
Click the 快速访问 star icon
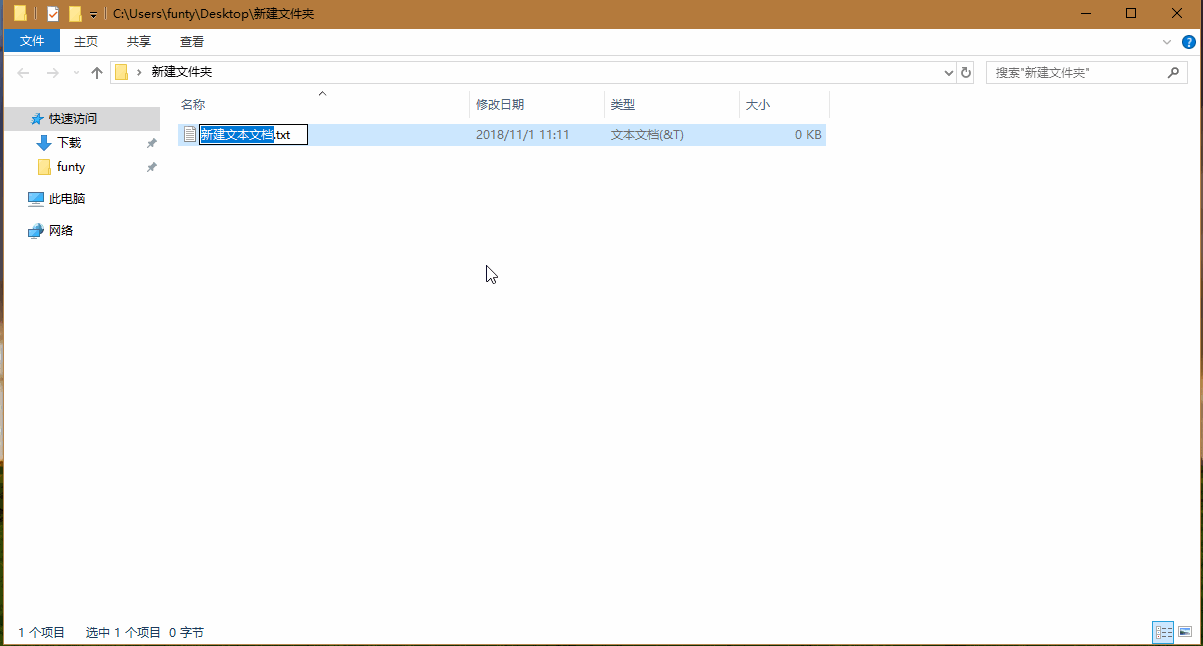(37, 118)
